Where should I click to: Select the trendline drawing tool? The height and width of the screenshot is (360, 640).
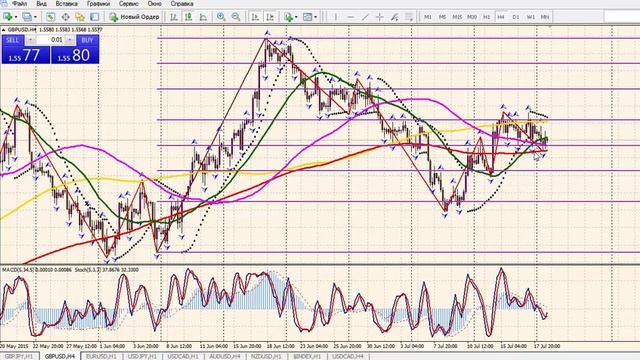tap(365, 17)
